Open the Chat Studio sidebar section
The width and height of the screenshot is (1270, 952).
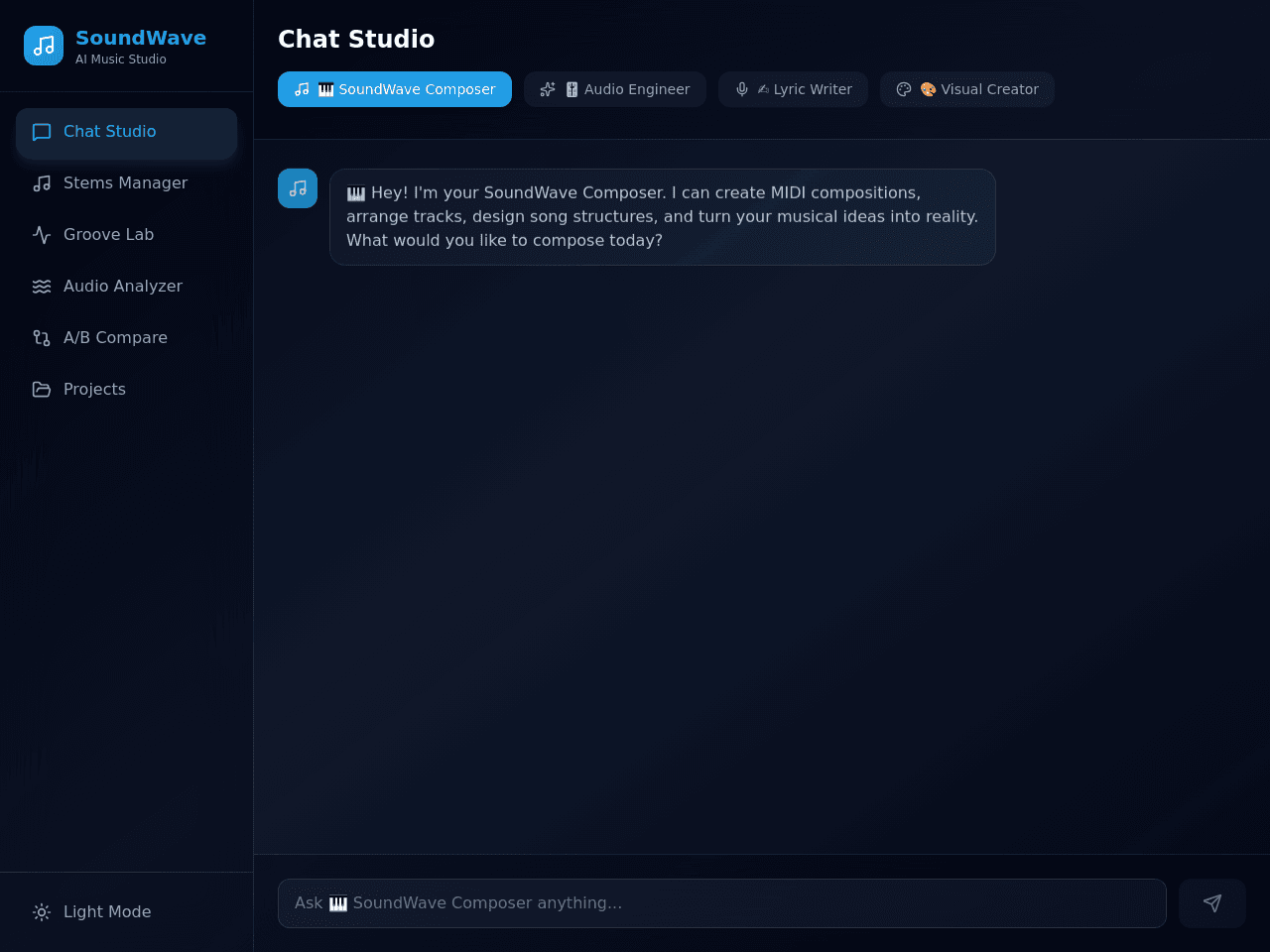127,132
